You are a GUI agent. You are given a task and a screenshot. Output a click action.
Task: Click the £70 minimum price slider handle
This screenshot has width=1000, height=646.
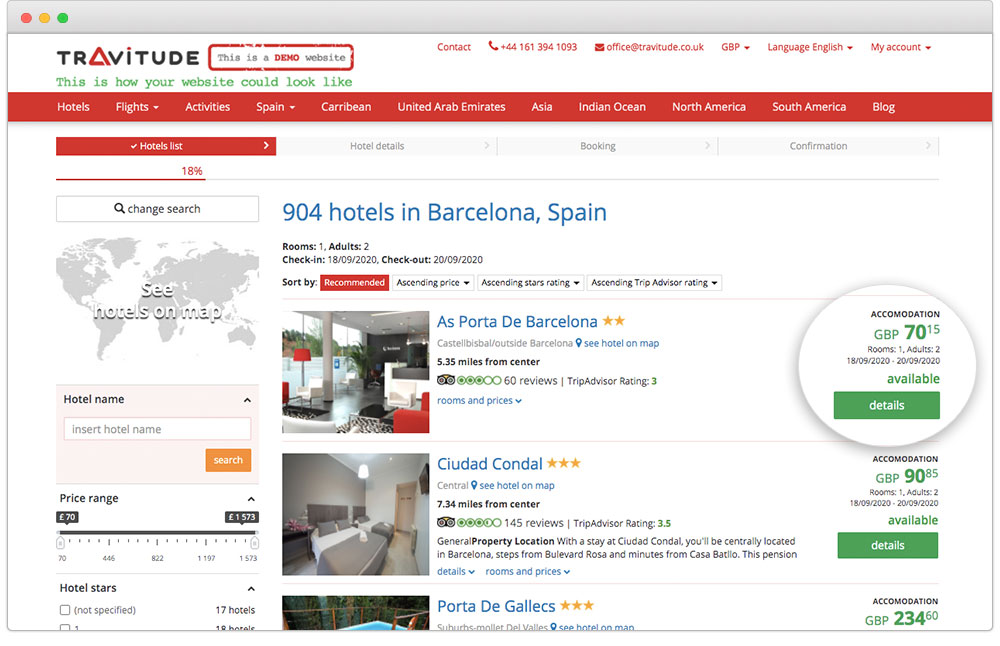pyautogui.click(x=61, y=542)
